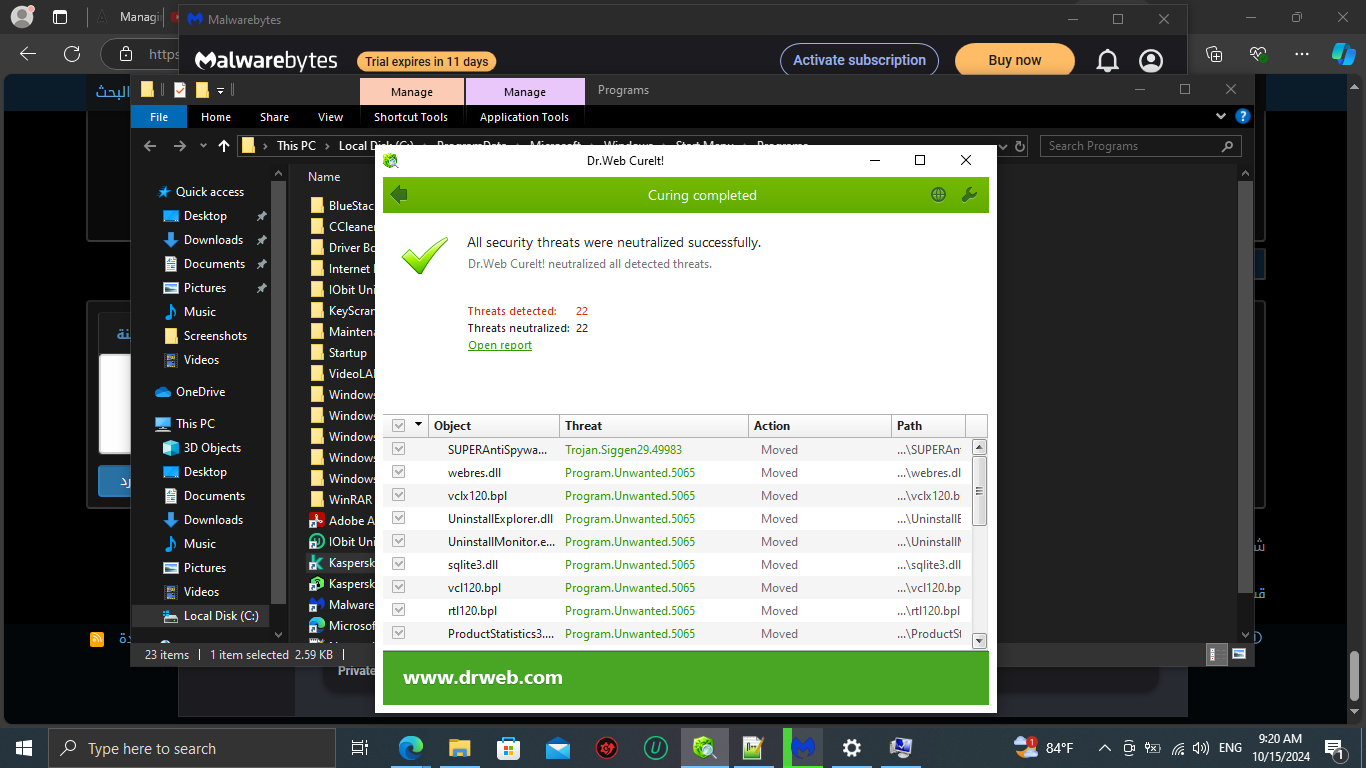
Task: Navigate back in File Explorer
Action: tap(150, 146)
